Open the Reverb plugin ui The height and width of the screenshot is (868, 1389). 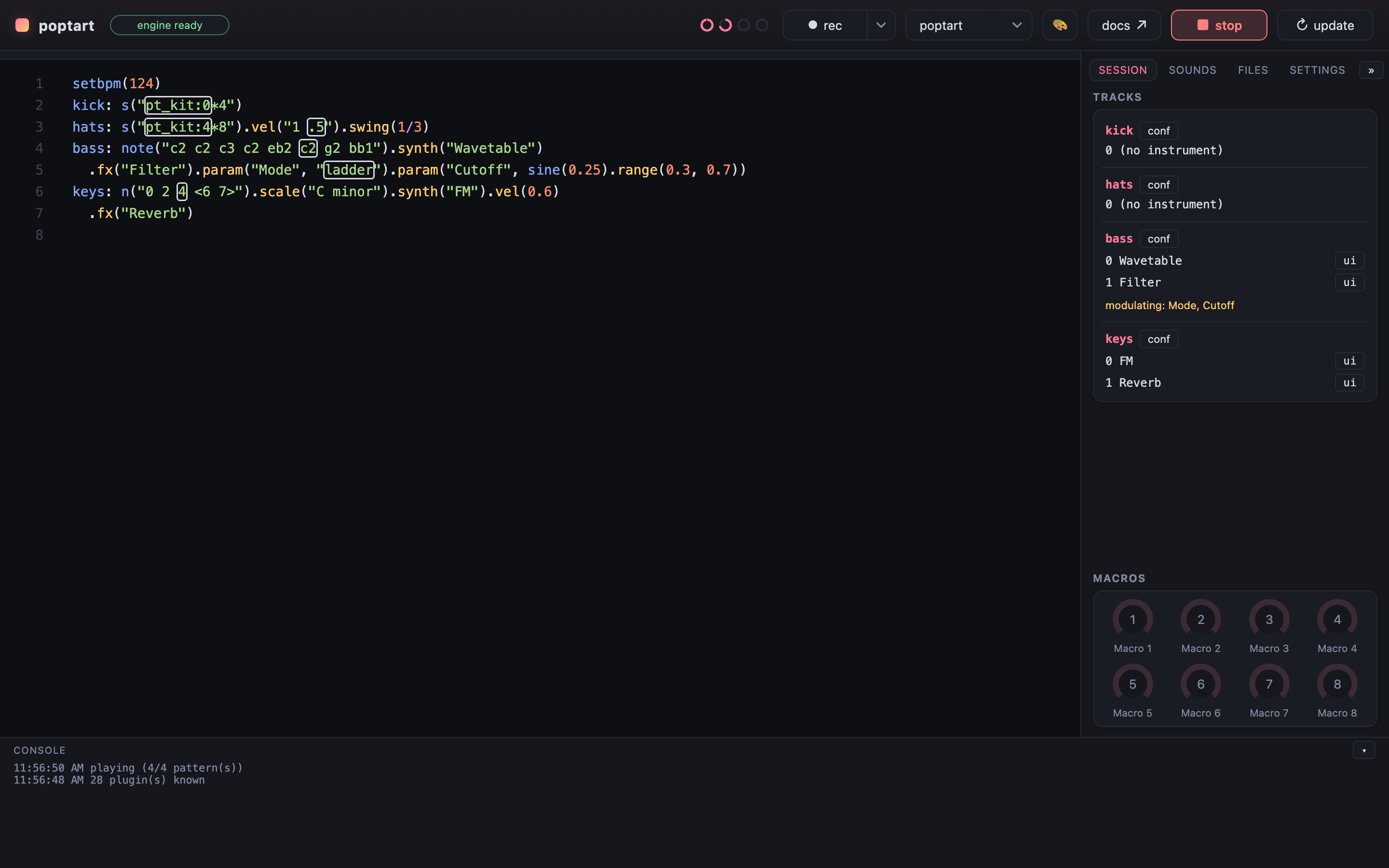tap(1349, 383)
